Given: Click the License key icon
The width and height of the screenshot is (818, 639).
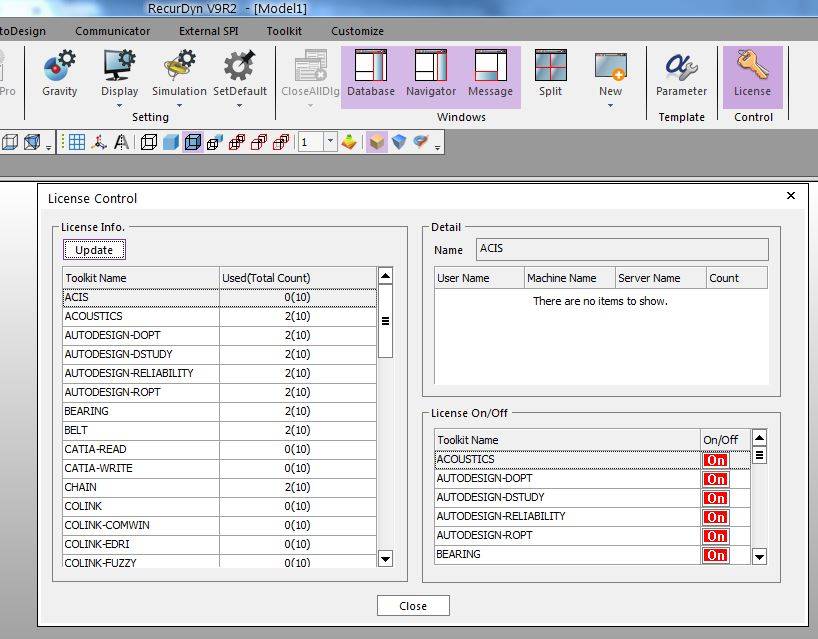Looking at the screenshot, I should (752, 65).
